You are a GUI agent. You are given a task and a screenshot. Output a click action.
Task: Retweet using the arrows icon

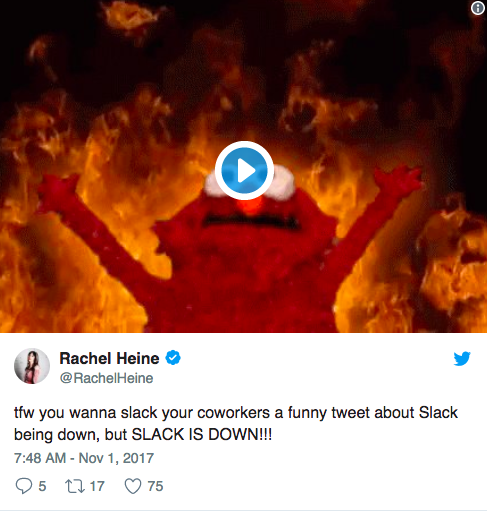(75, 486)
